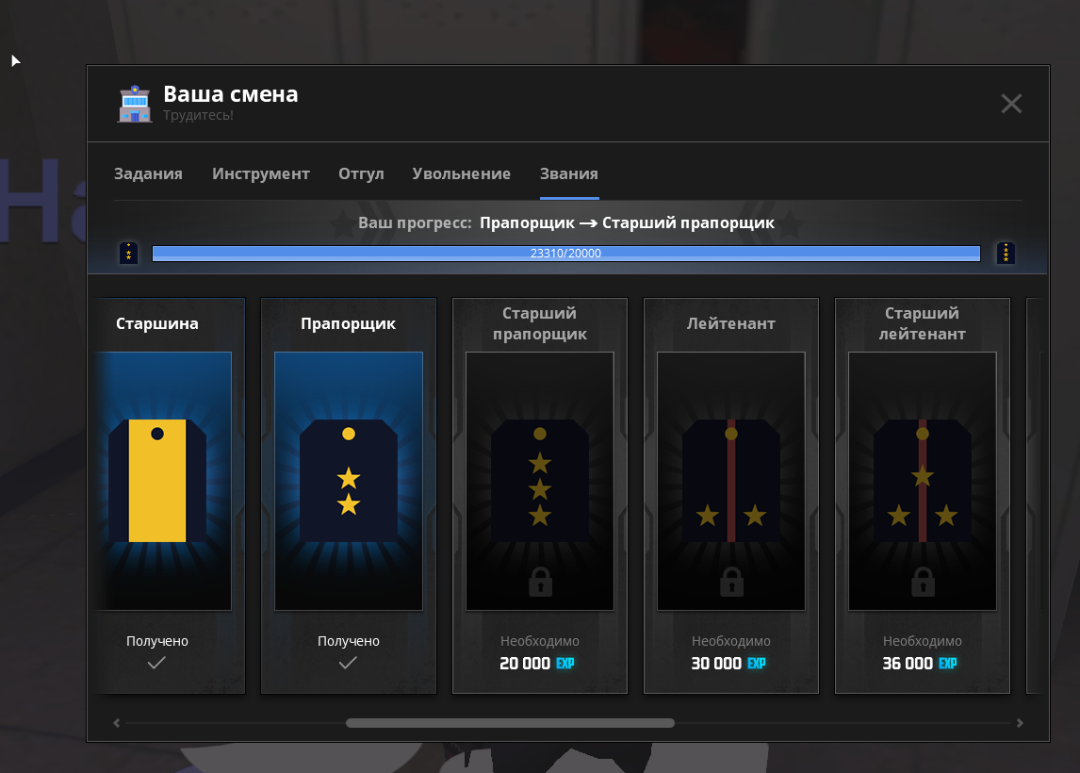Open the Увольнение tab
This screenshot has width=1080, height=773.
(461, 174)
